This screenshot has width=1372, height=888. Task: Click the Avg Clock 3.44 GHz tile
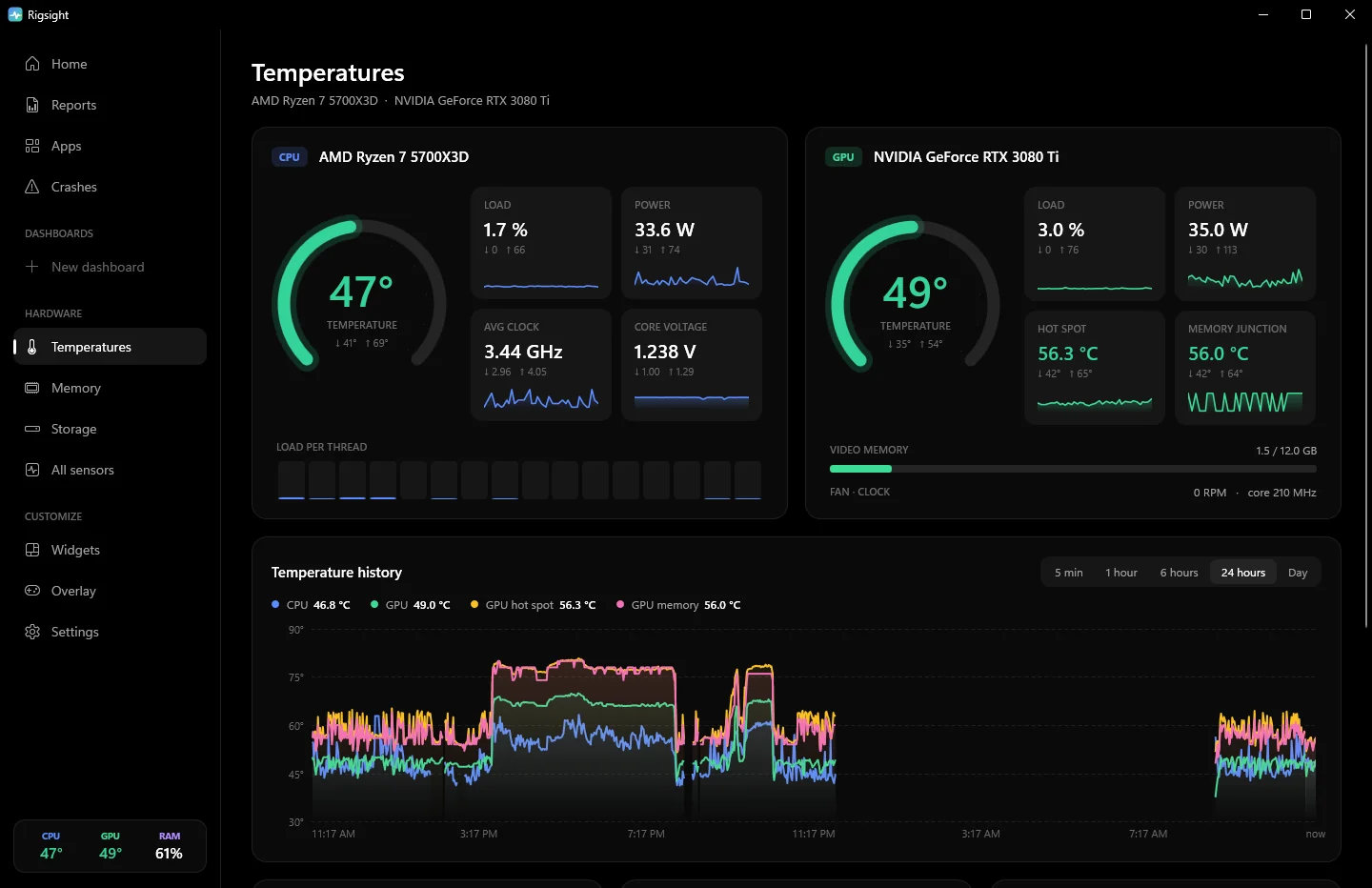tap(541, 365)
